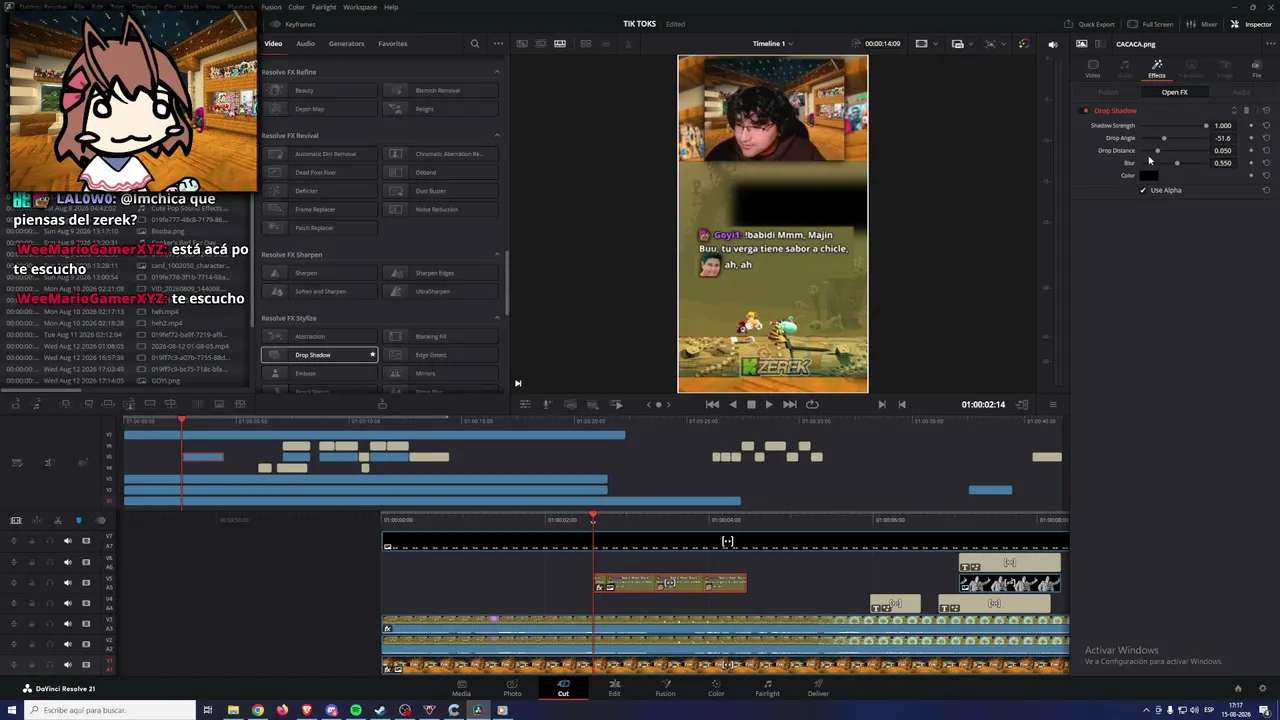The image size is (1280, 720).
Task: Select the Drop Shadow effect in Resolve FX Stylize
Action: [x=320, y=355]
